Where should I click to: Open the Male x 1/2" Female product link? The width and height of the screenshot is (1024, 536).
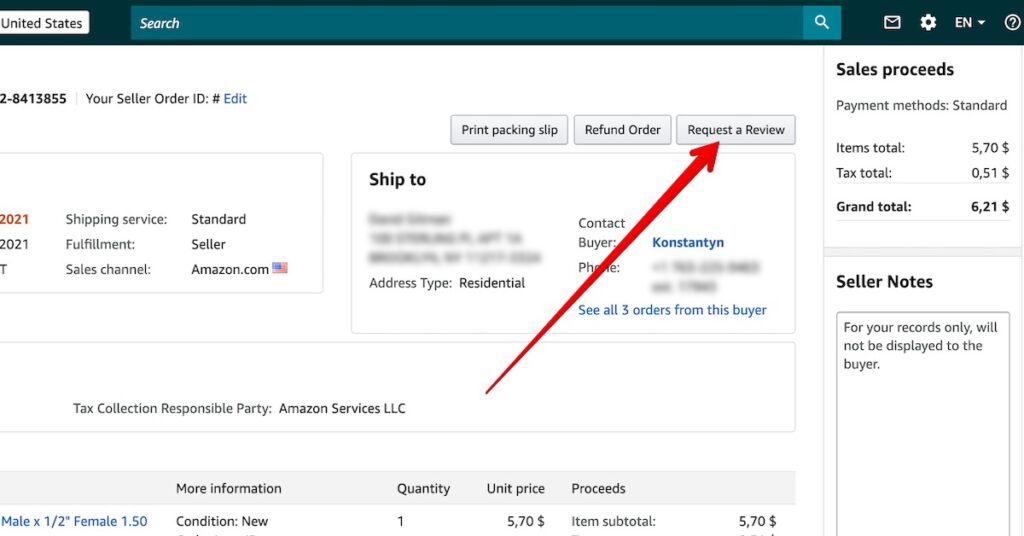click(74, 521)
